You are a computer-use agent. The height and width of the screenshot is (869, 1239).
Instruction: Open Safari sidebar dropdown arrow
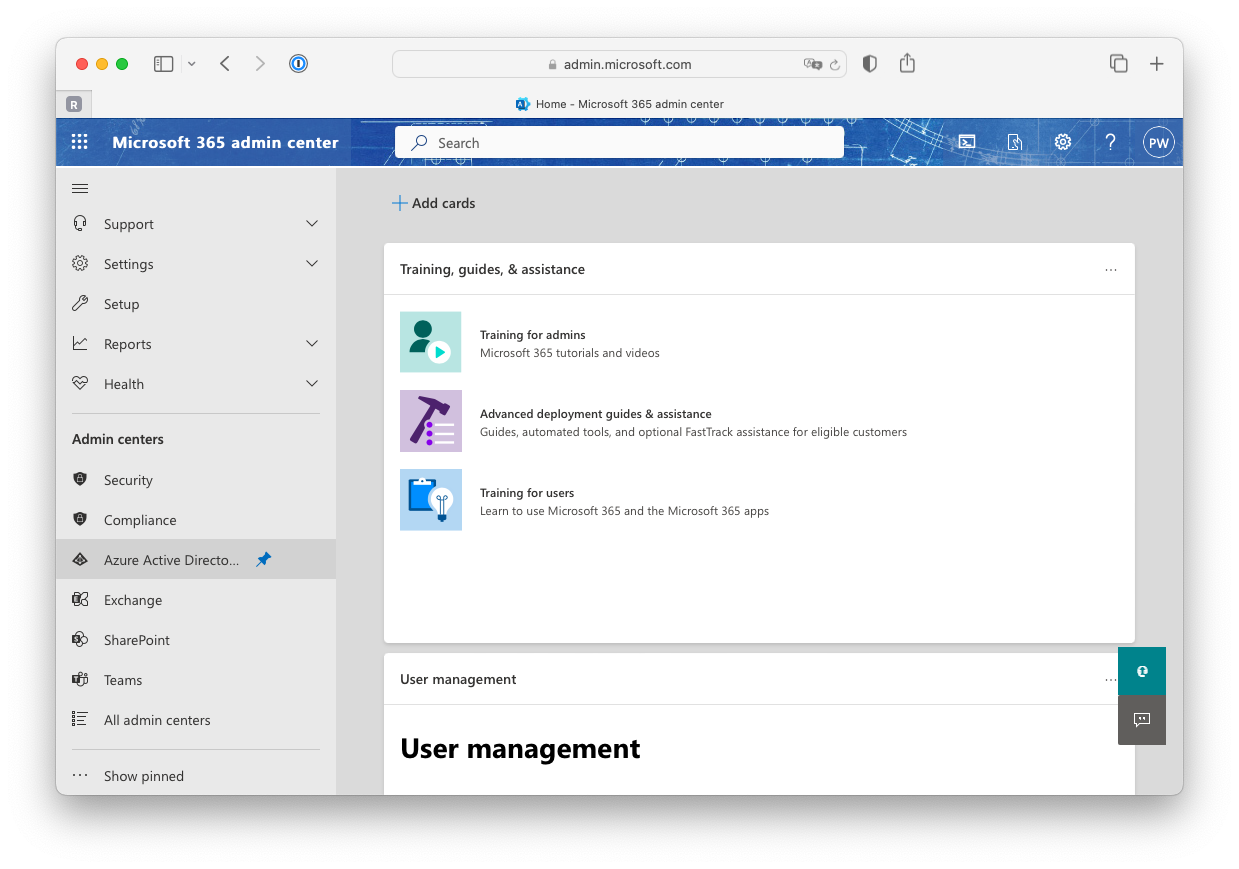[x=191, y=64]
